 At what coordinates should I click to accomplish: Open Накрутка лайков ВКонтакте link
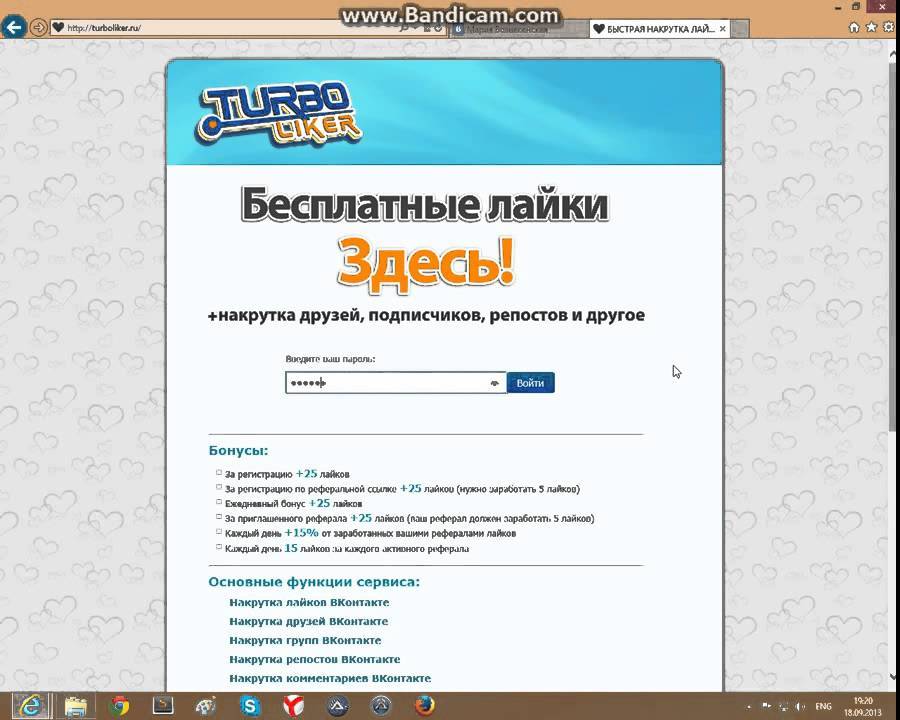[309, 602]
